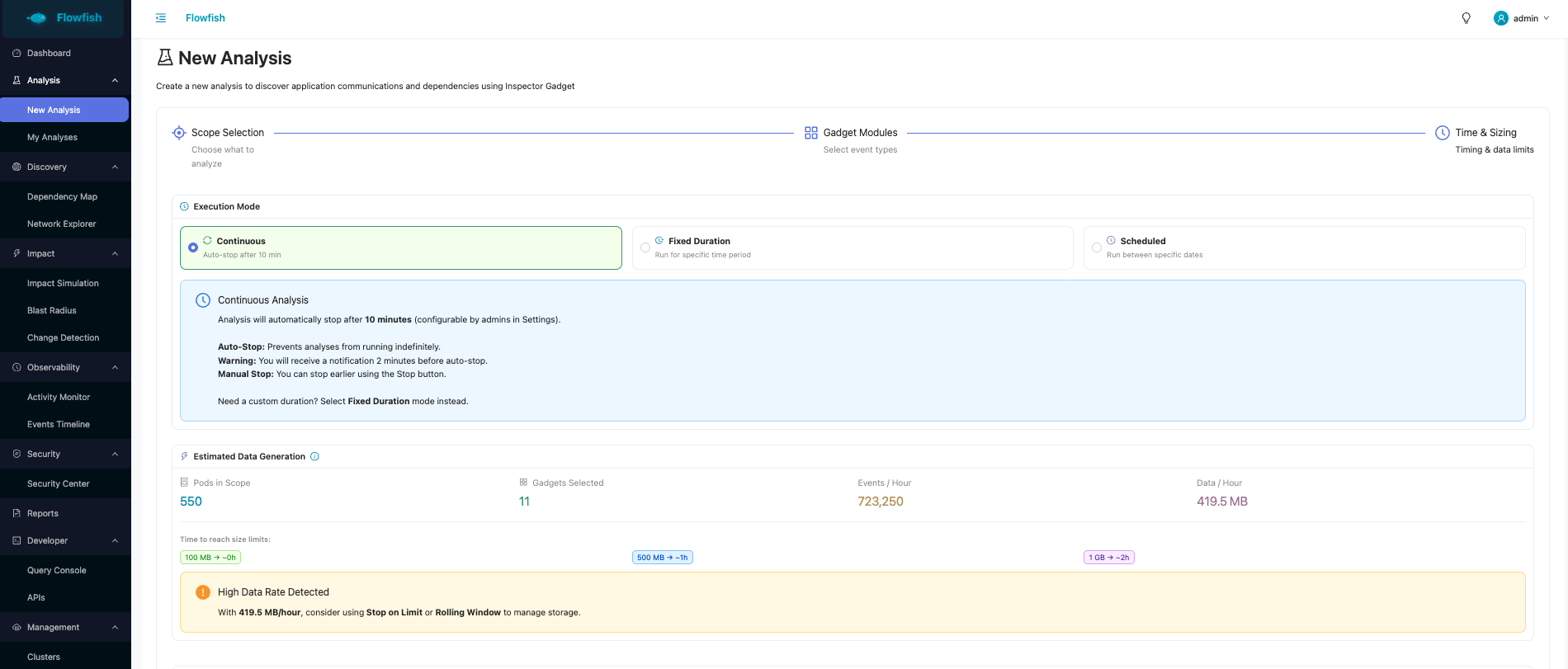Screen dimensions: 1568x669
Task: Collapse the Observability sidebar section
Action: pyautogui.click(x=115, y=368)
